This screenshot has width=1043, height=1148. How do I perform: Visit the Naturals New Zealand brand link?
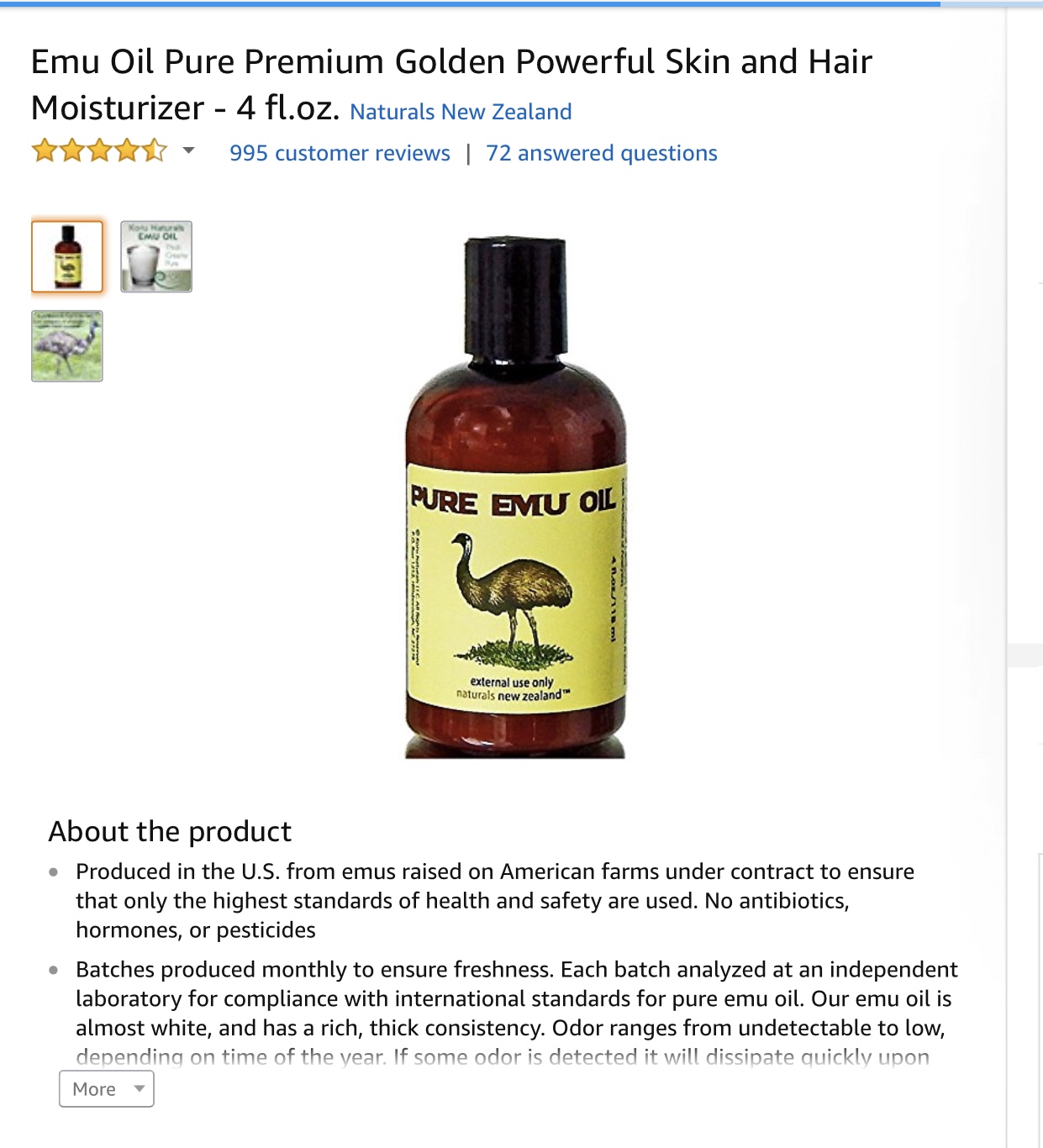[x=461, y=112]
